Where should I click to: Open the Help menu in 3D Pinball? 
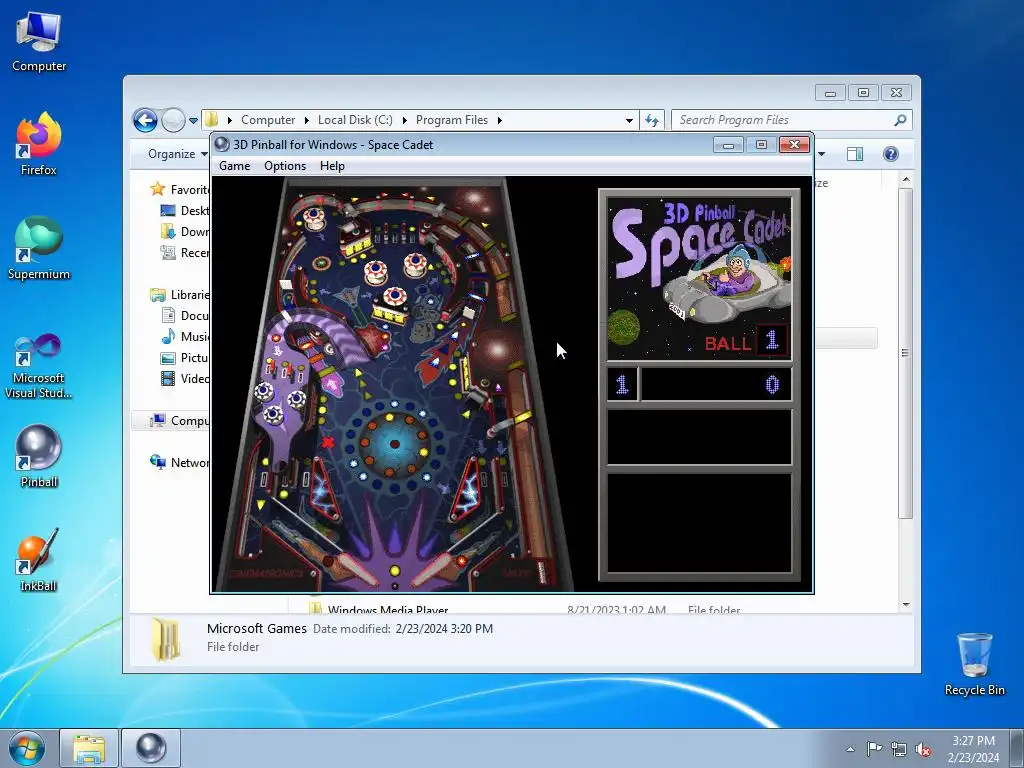click(332, 166)
